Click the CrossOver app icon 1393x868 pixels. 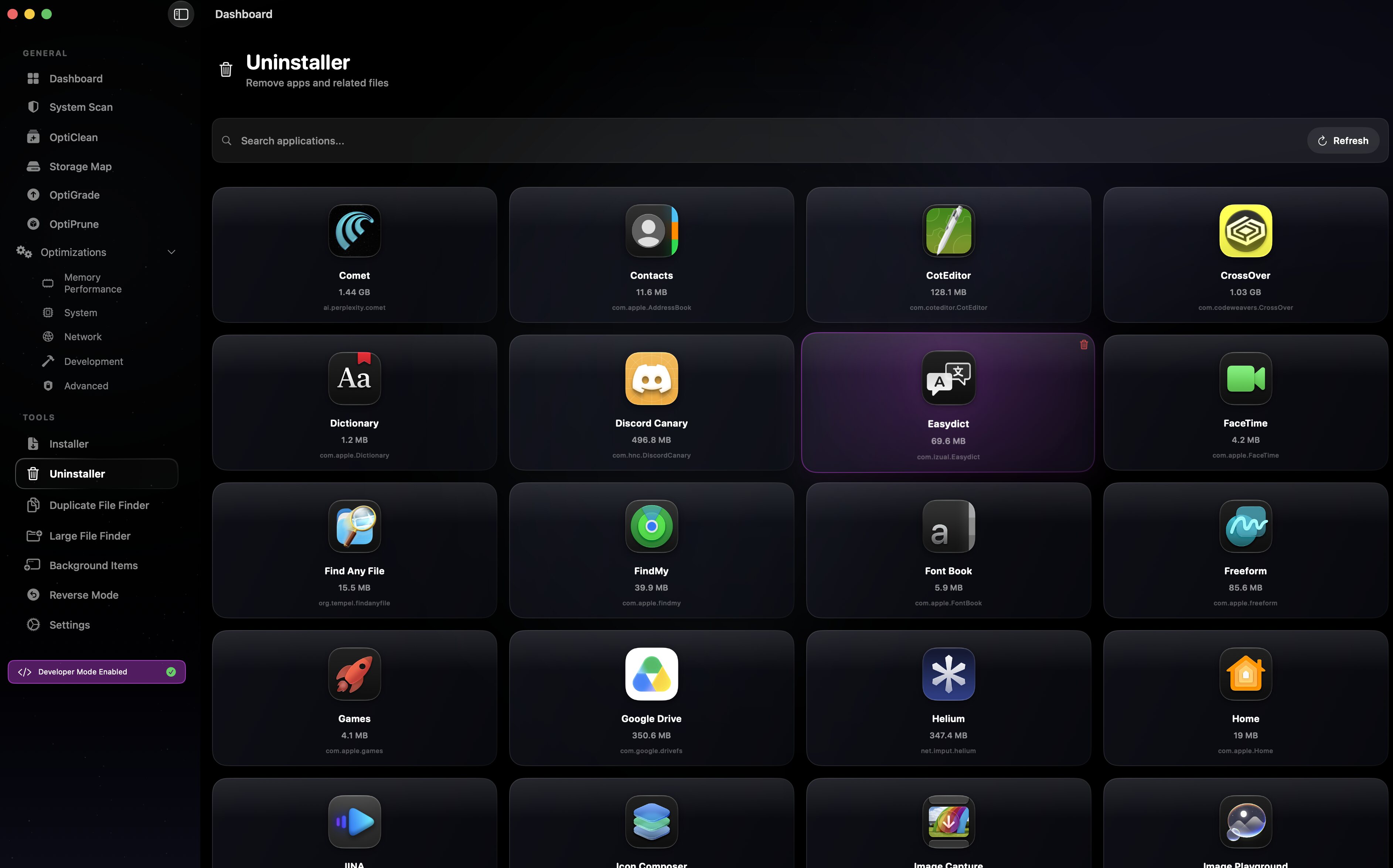pos(1245,231)
